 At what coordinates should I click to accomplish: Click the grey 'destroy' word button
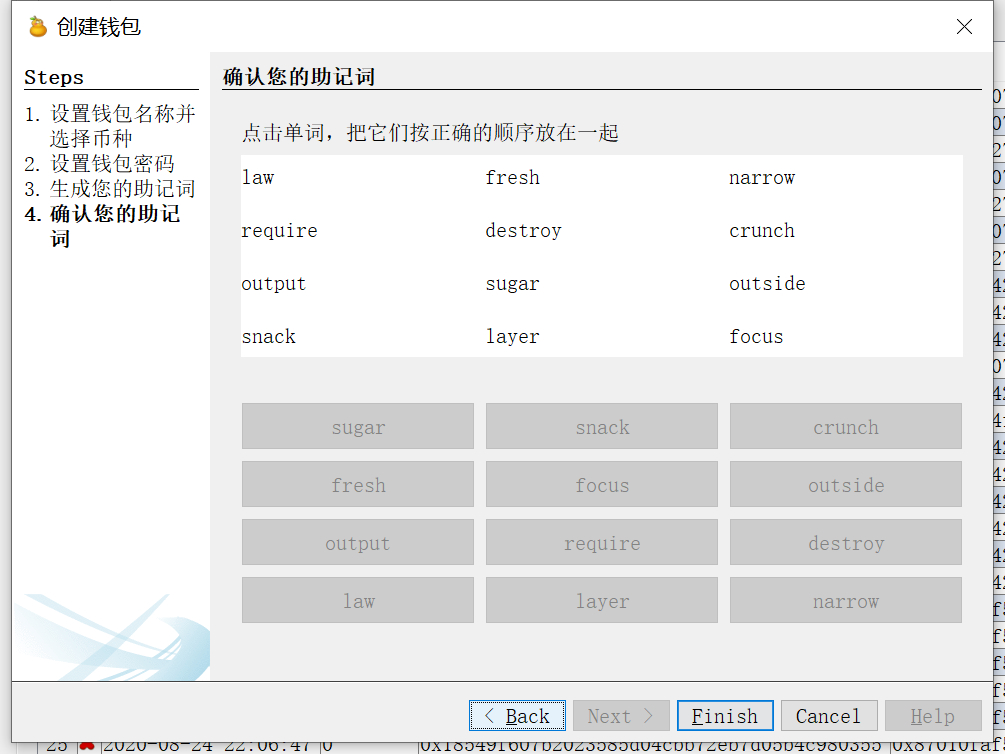point(846,542)
